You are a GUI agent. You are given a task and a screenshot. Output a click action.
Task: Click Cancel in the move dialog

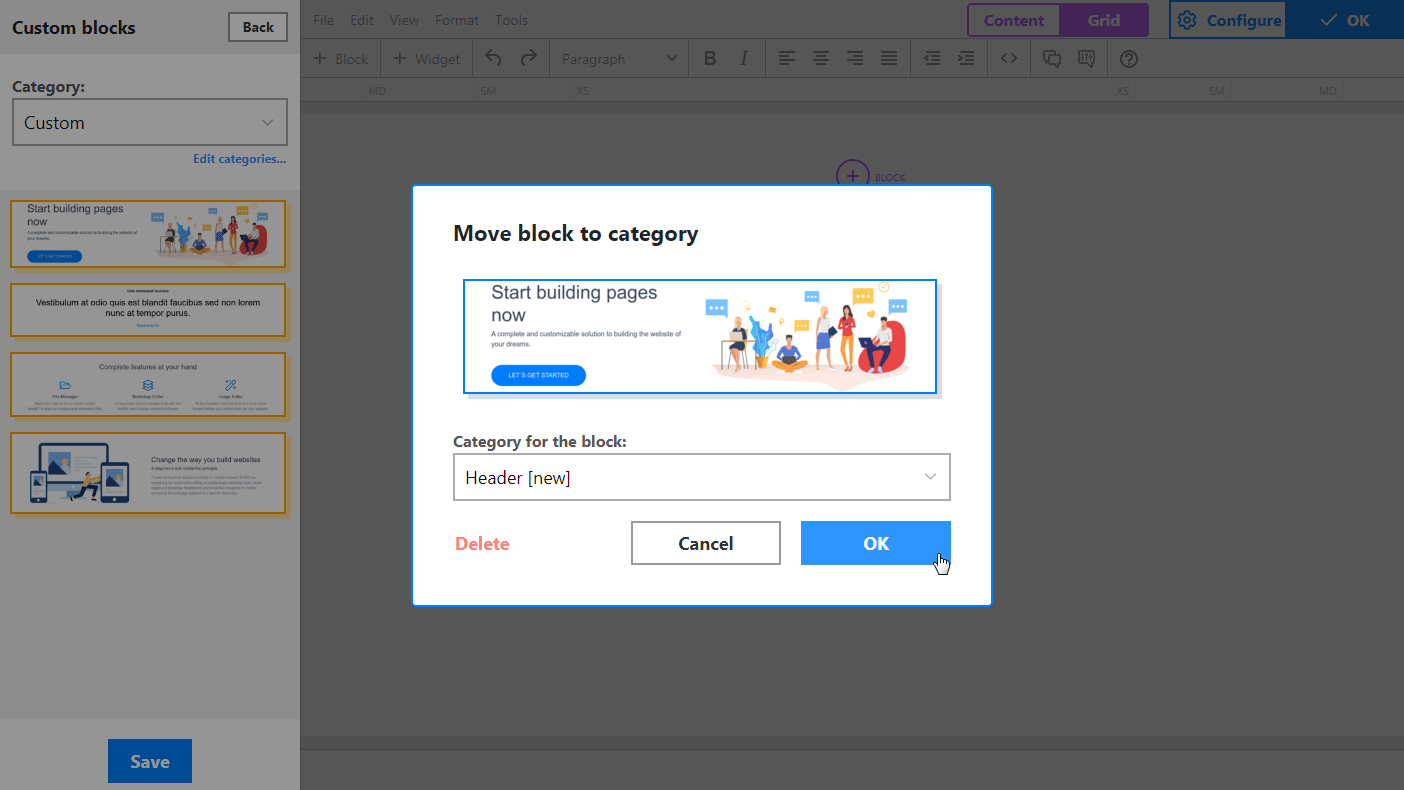(x=706, y=543)
